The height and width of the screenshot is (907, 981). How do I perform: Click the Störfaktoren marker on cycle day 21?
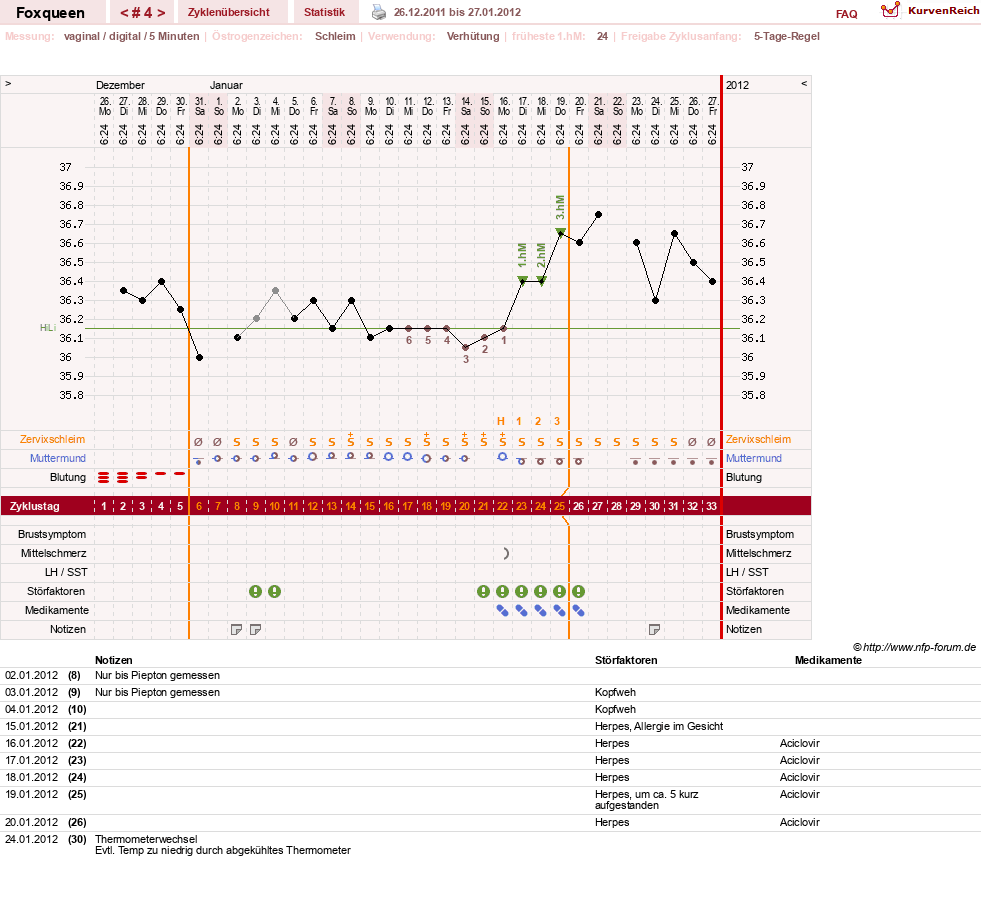click(x=484, y=591)
